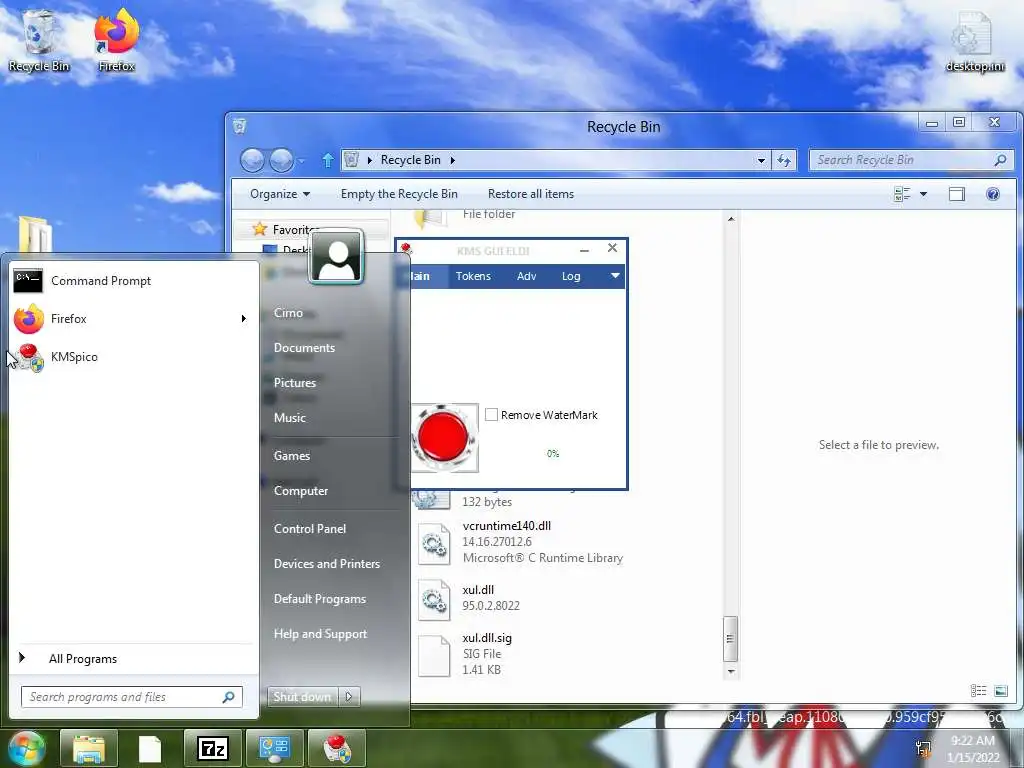The width and height of the screenshot is (1024, 768).
Task: Expand Firefox jump list arrow
Action: [x=244, y=319]
